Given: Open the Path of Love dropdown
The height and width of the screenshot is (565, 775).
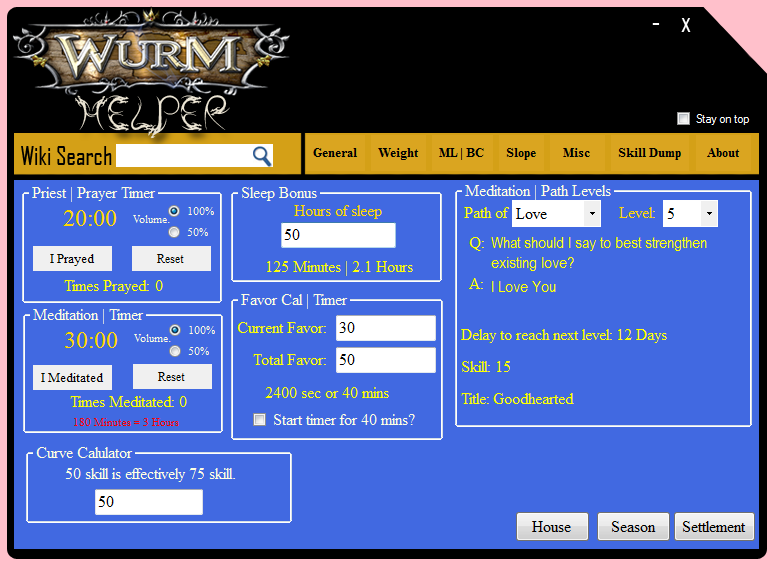Looking at the screenshot, I should pos(592,214).
